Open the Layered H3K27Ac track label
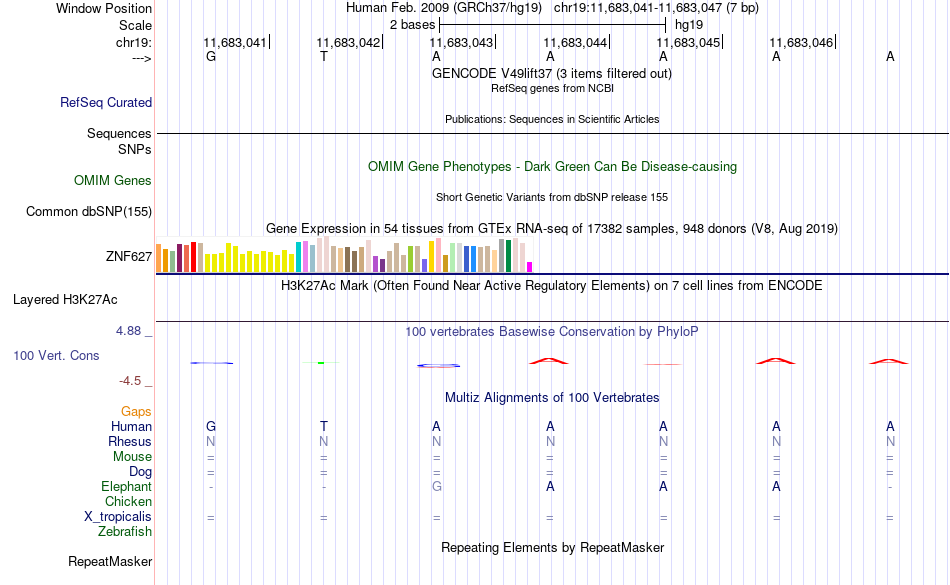Screen dimensions: 950x585 pyautogui.click(x=65, y=300)
